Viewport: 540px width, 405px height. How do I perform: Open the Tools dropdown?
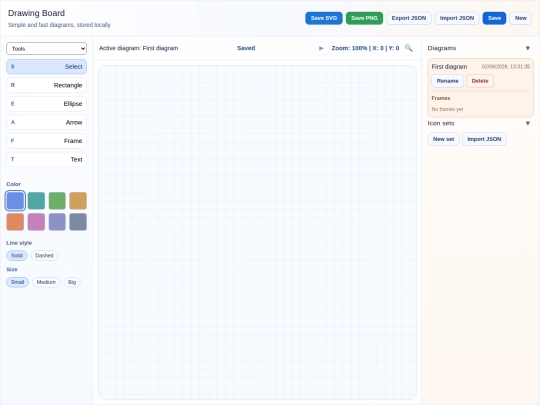point(46,49)
